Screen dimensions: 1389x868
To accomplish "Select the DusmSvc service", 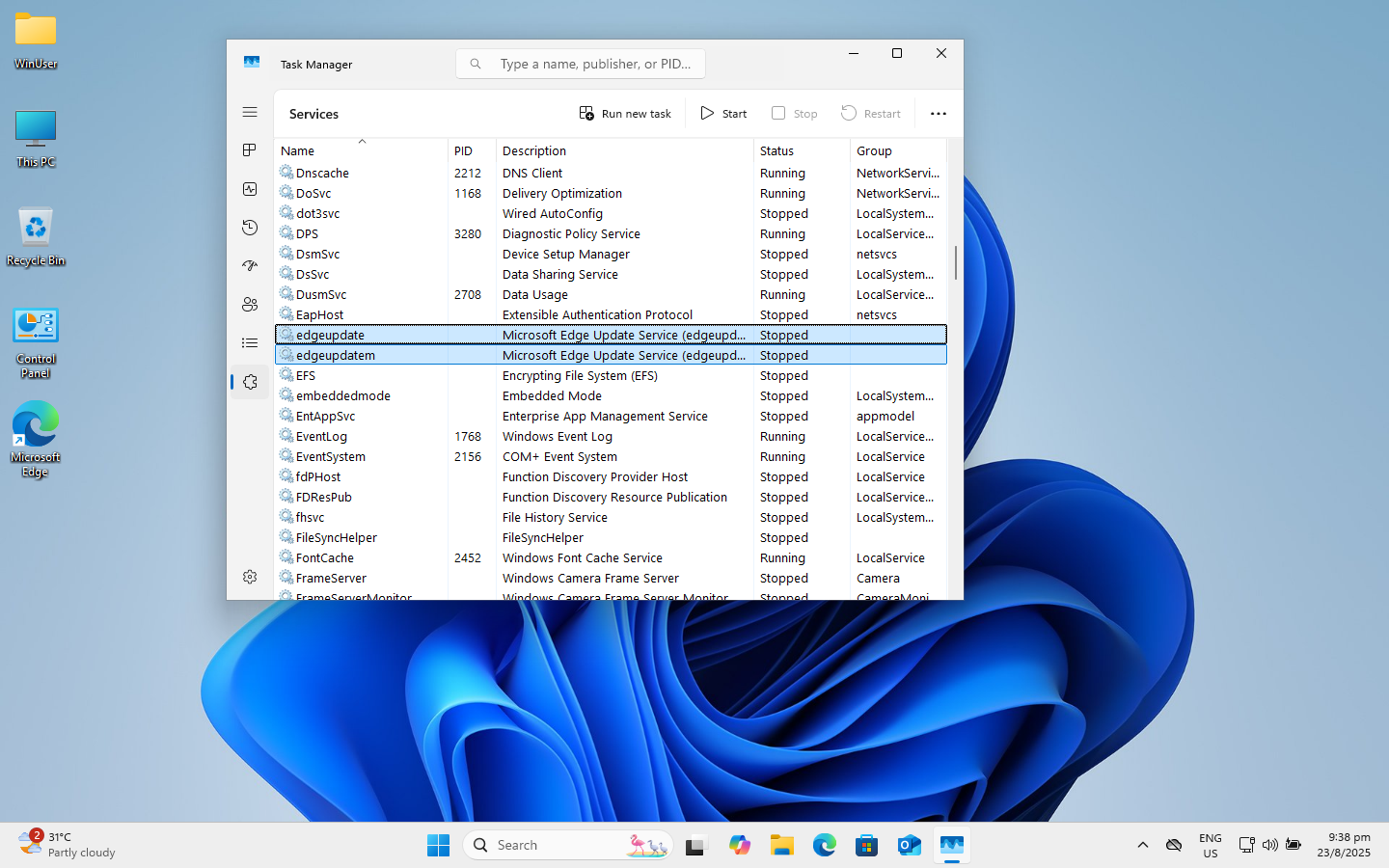I will (611, 294).
